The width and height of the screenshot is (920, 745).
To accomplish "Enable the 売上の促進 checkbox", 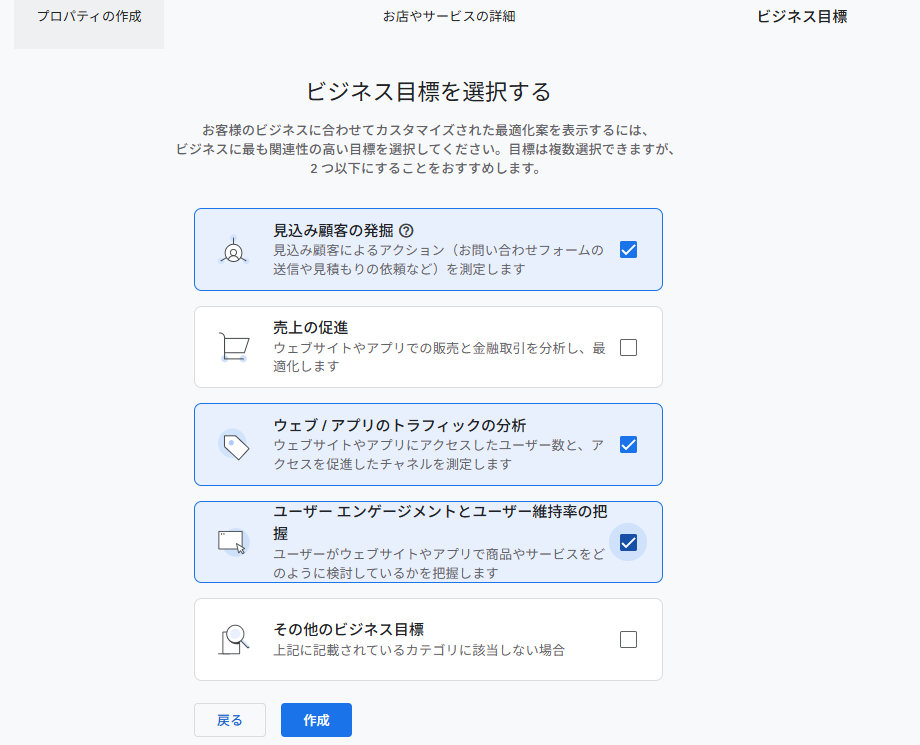I will click(x=628, y=348).
